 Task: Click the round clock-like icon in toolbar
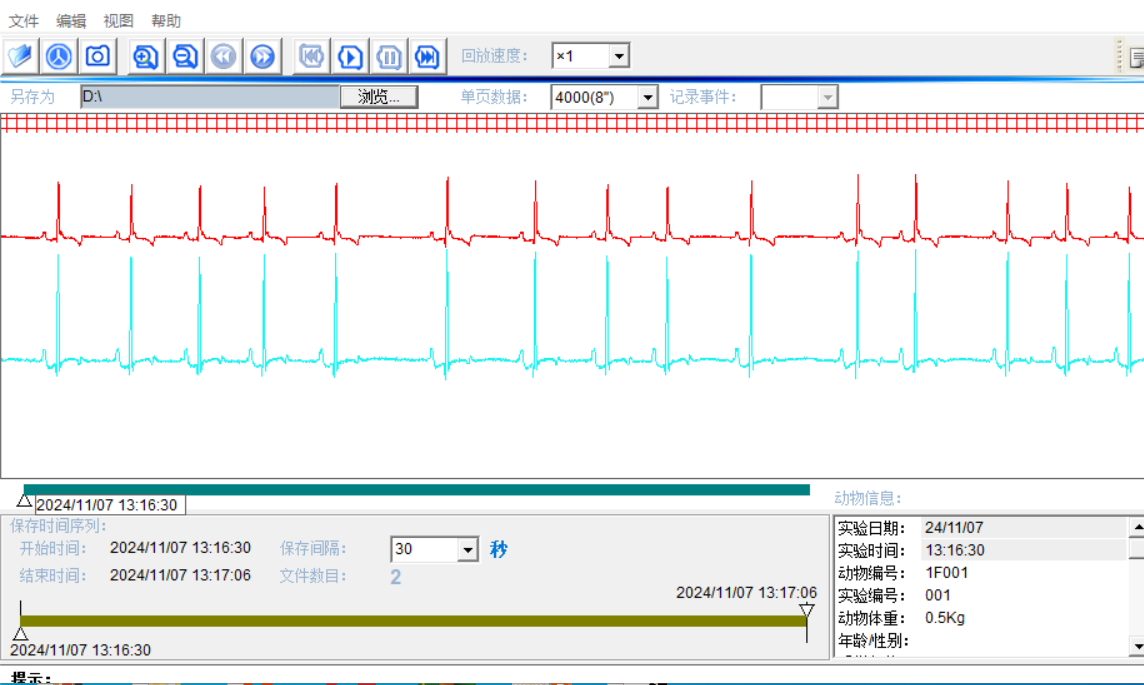click(x=59, y=56)
